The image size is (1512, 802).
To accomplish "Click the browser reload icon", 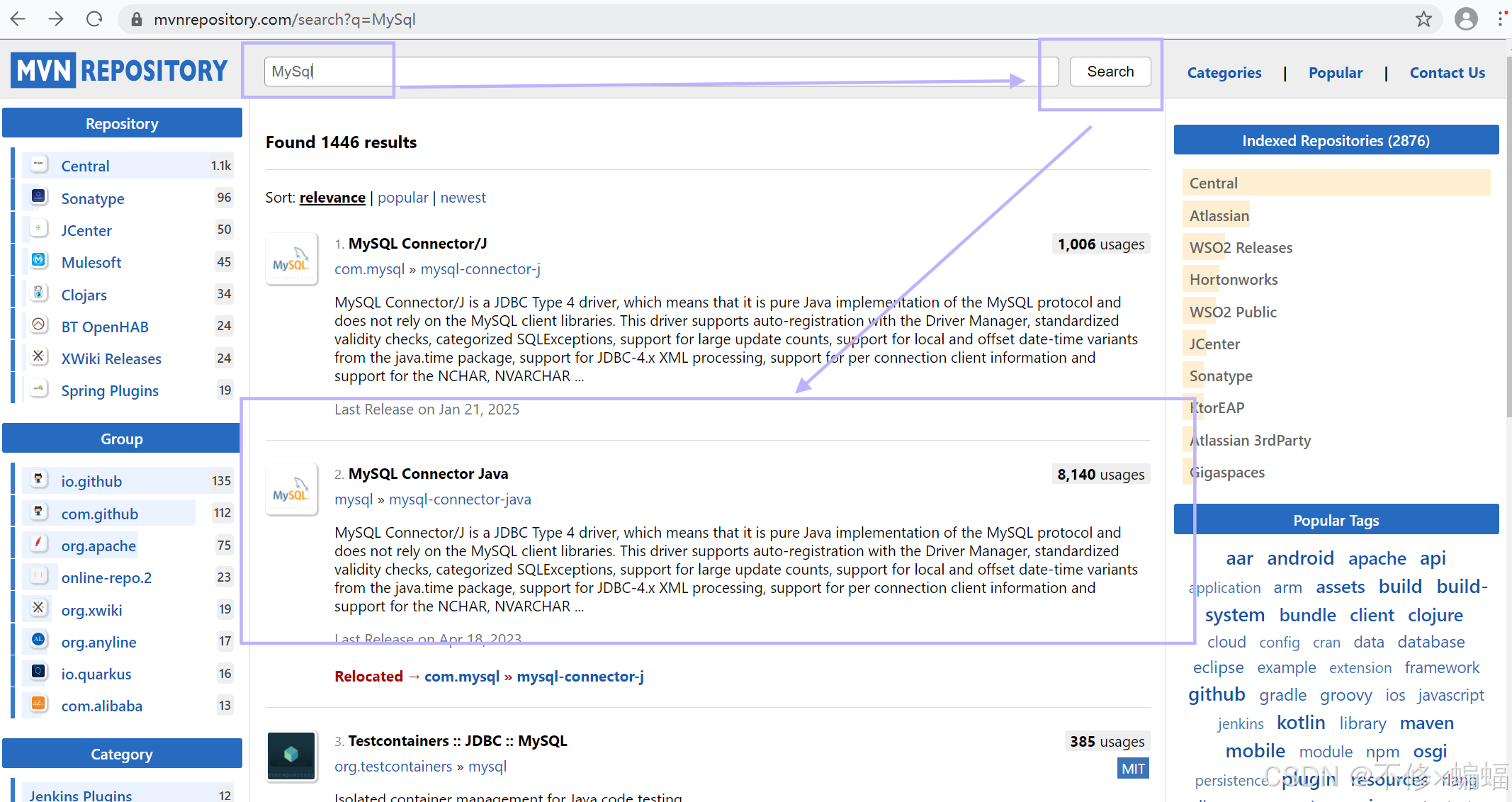I will pyautogui.click(x=94, y=19).
